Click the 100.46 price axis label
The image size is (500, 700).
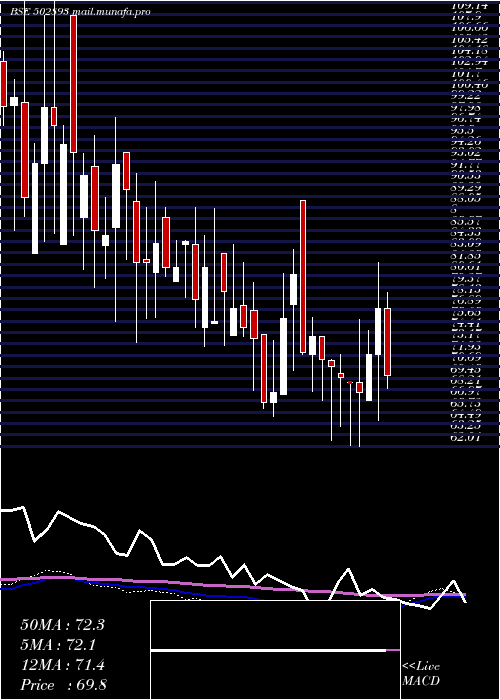point(469,85)
